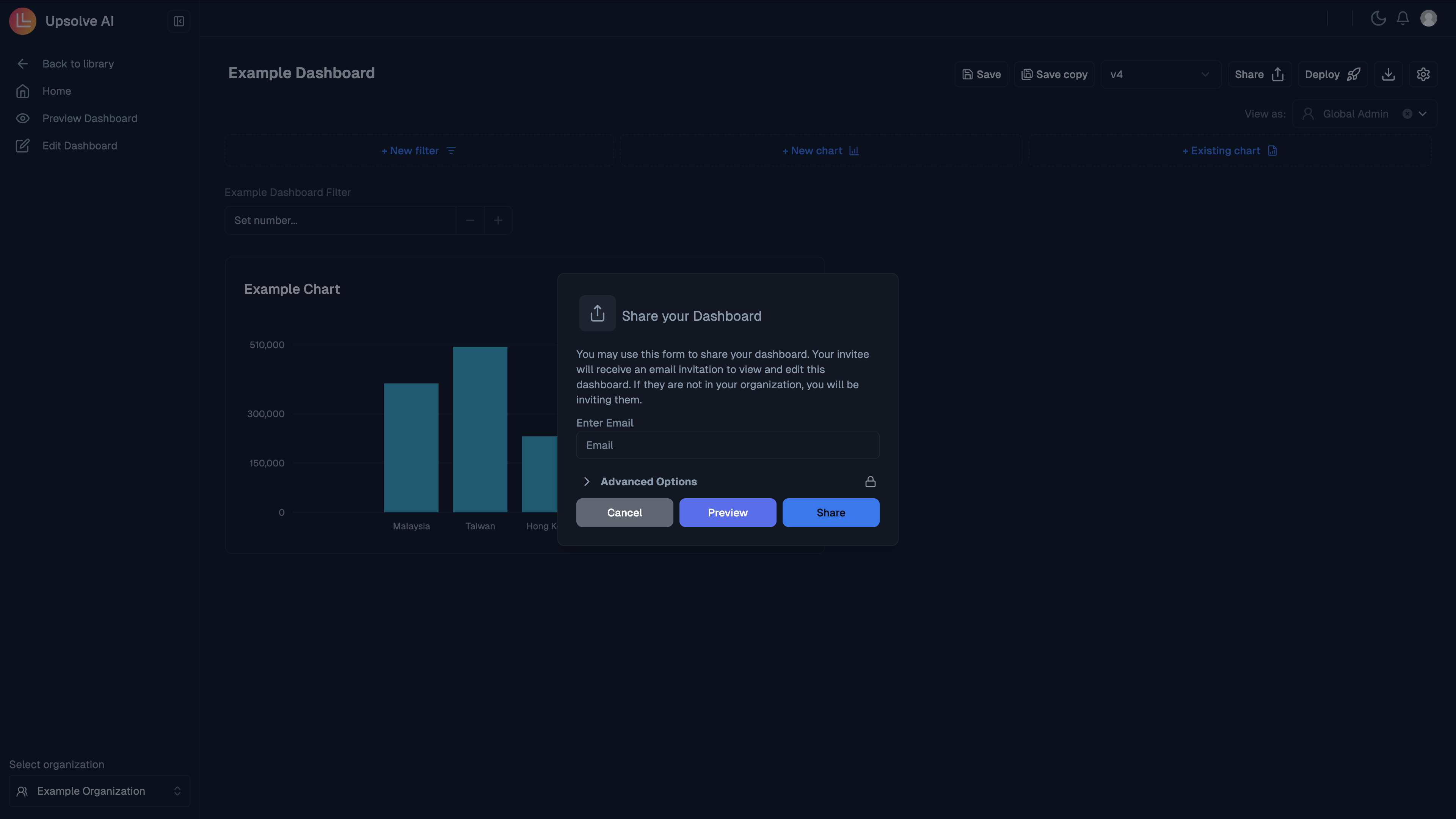
Task: Open dashboard settings gear icon
Action: tap(1423, 74)
